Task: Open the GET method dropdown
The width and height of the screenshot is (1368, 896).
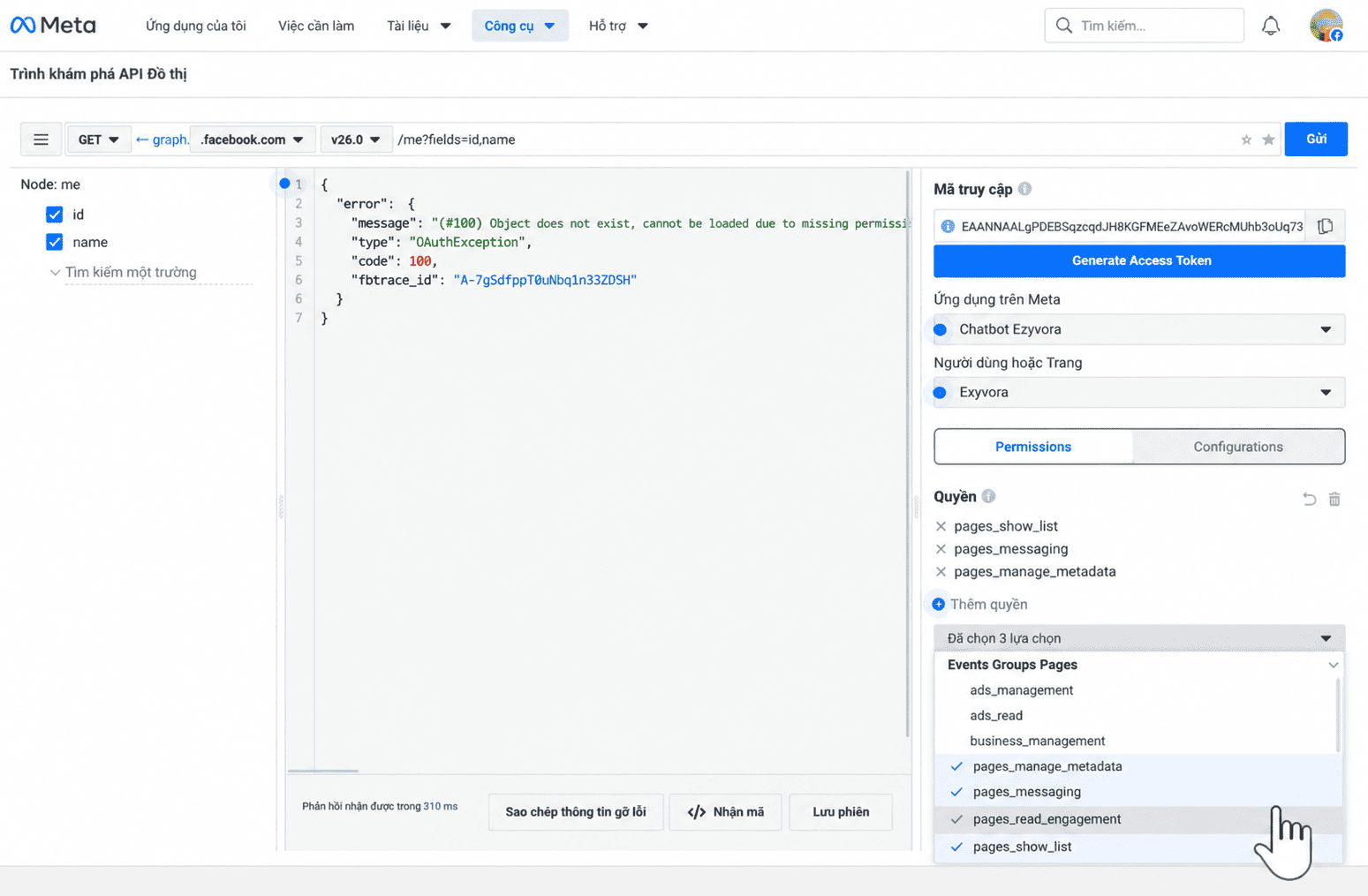Action: coord(98,139)
